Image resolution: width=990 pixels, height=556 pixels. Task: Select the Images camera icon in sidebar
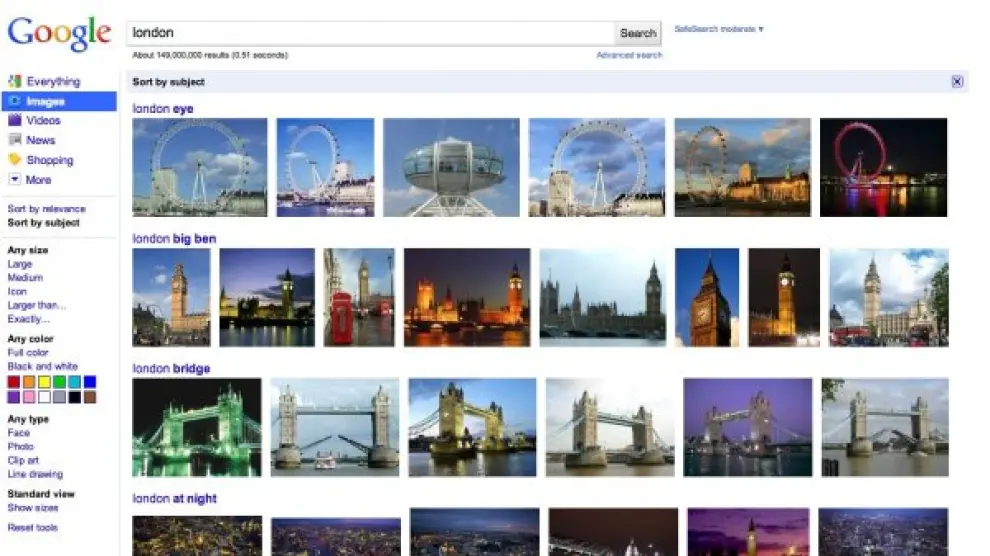14,102
